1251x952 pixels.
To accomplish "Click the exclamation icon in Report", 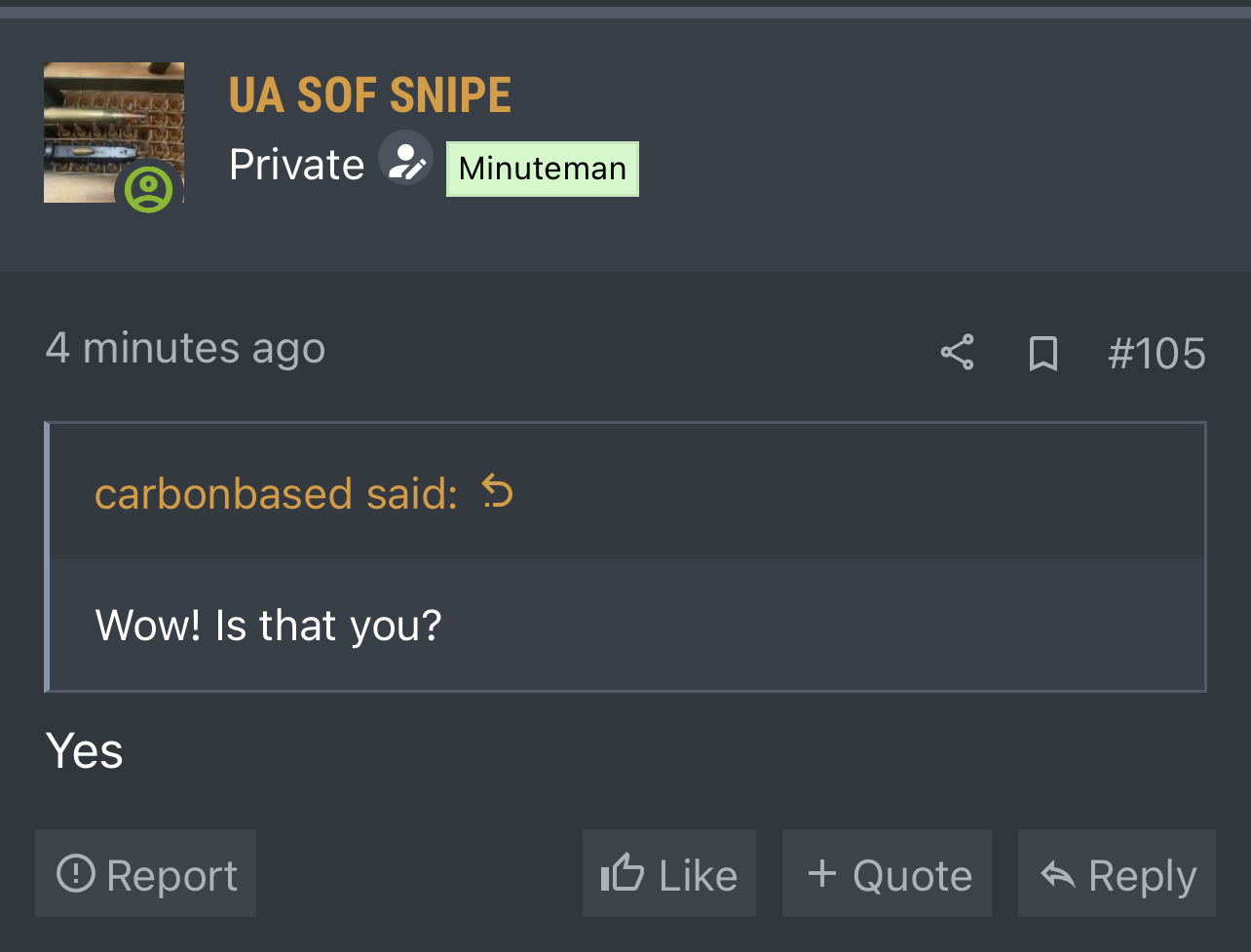I will tap(76, 873).
